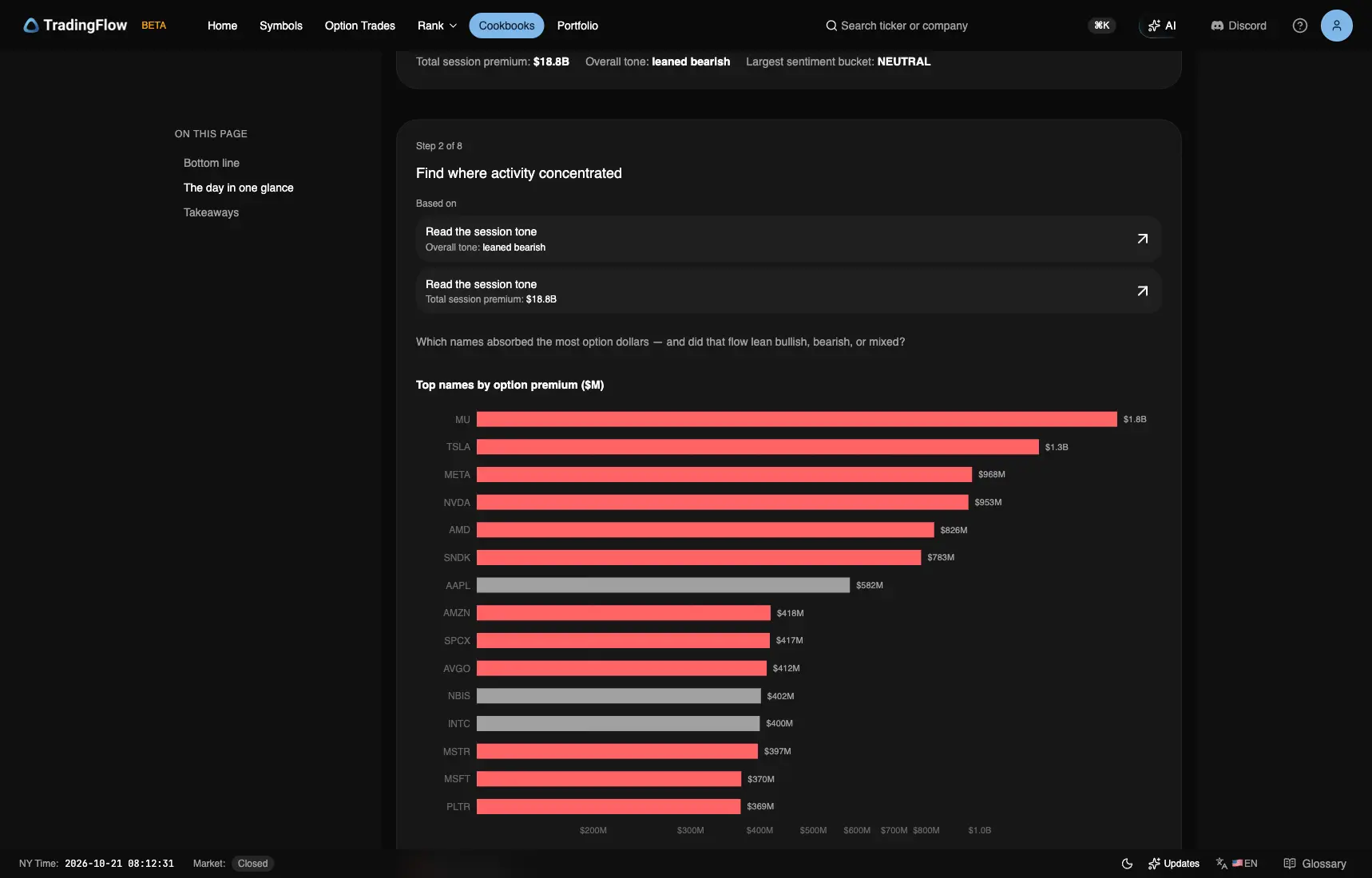
Task: Open the 'Overall tone: leaned bearish' arrow icon
Action: coord(1143,239)
